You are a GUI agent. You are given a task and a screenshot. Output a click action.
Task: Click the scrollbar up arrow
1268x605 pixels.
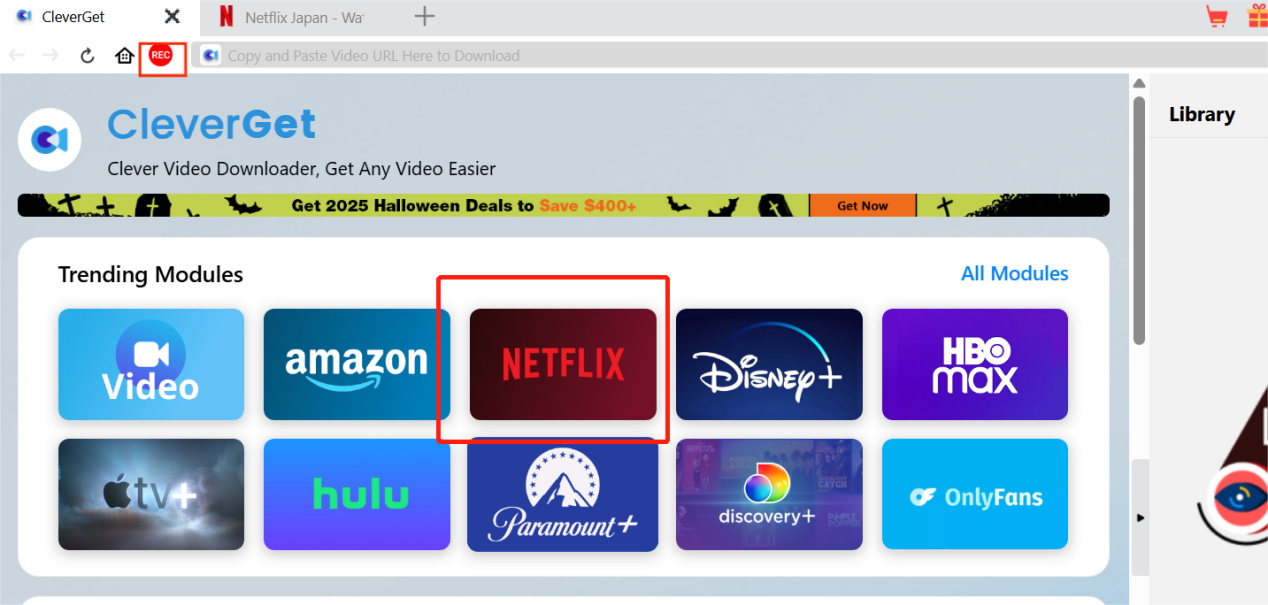(1139, 83)
